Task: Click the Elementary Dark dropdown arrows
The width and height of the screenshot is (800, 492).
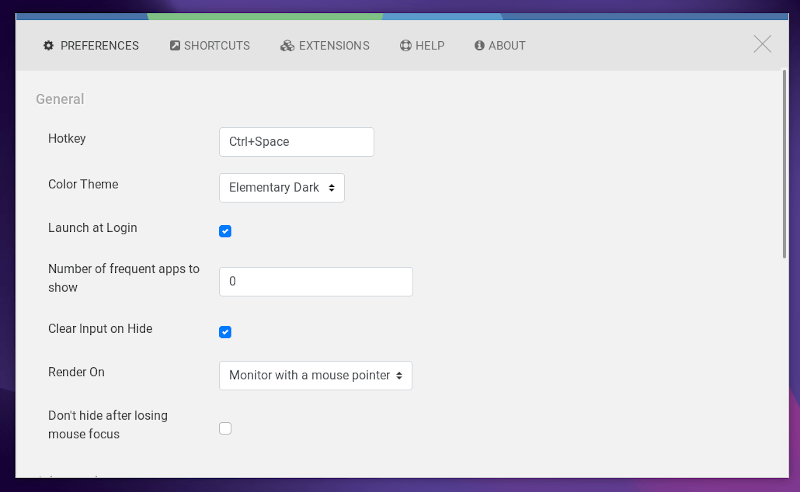Action: pyautogui.click(x=332, y=188)
